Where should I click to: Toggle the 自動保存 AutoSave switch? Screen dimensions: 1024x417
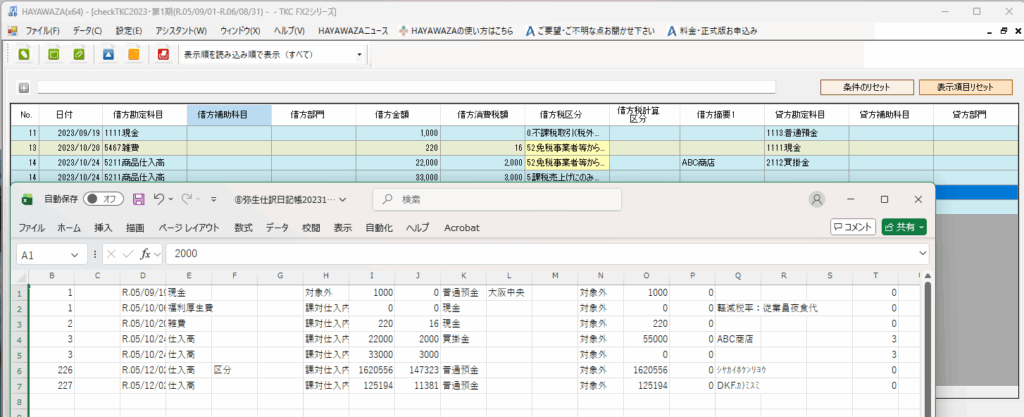coord(103,200)
